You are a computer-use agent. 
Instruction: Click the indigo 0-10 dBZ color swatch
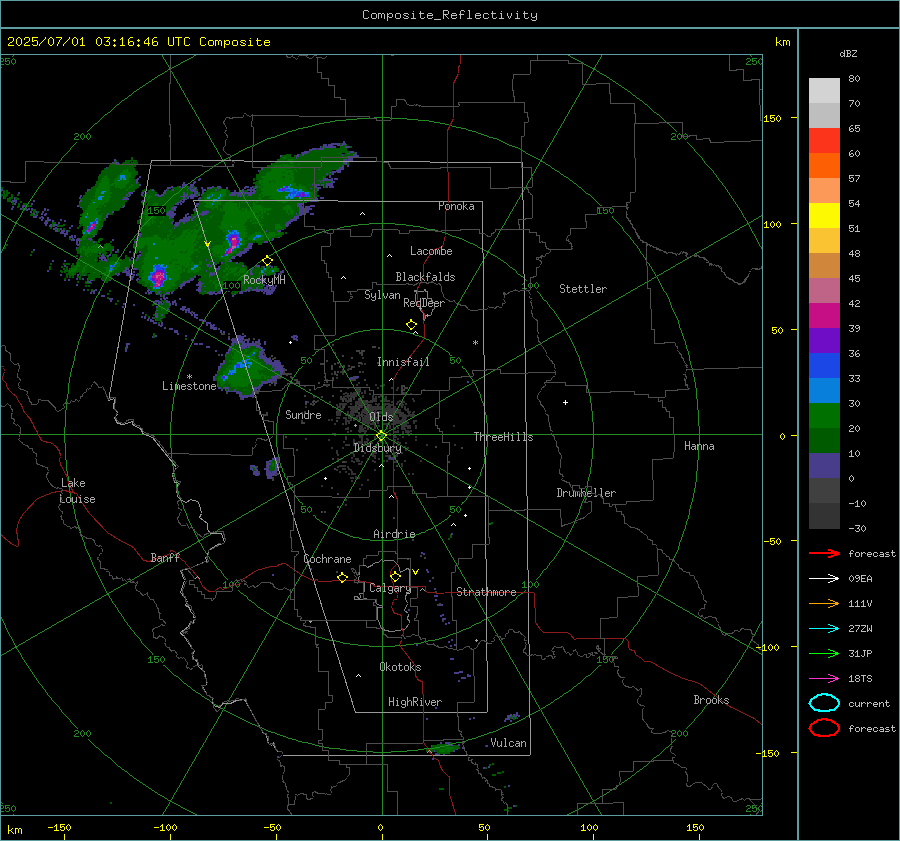pyautogui.click(x=824, y=466)
